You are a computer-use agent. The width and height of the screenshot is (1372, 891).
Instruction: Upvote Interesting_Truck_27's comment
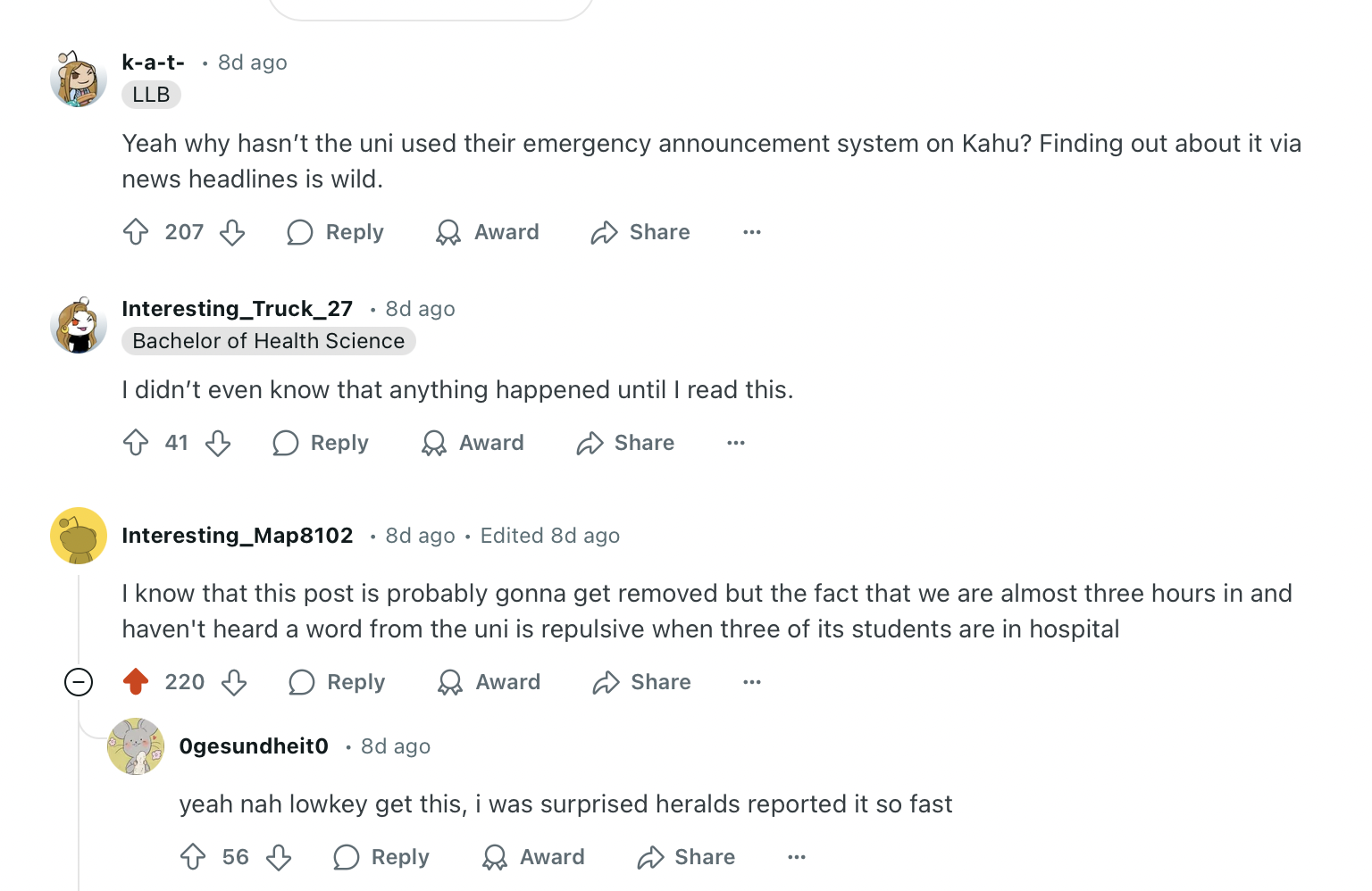click(x=136, y=443)
